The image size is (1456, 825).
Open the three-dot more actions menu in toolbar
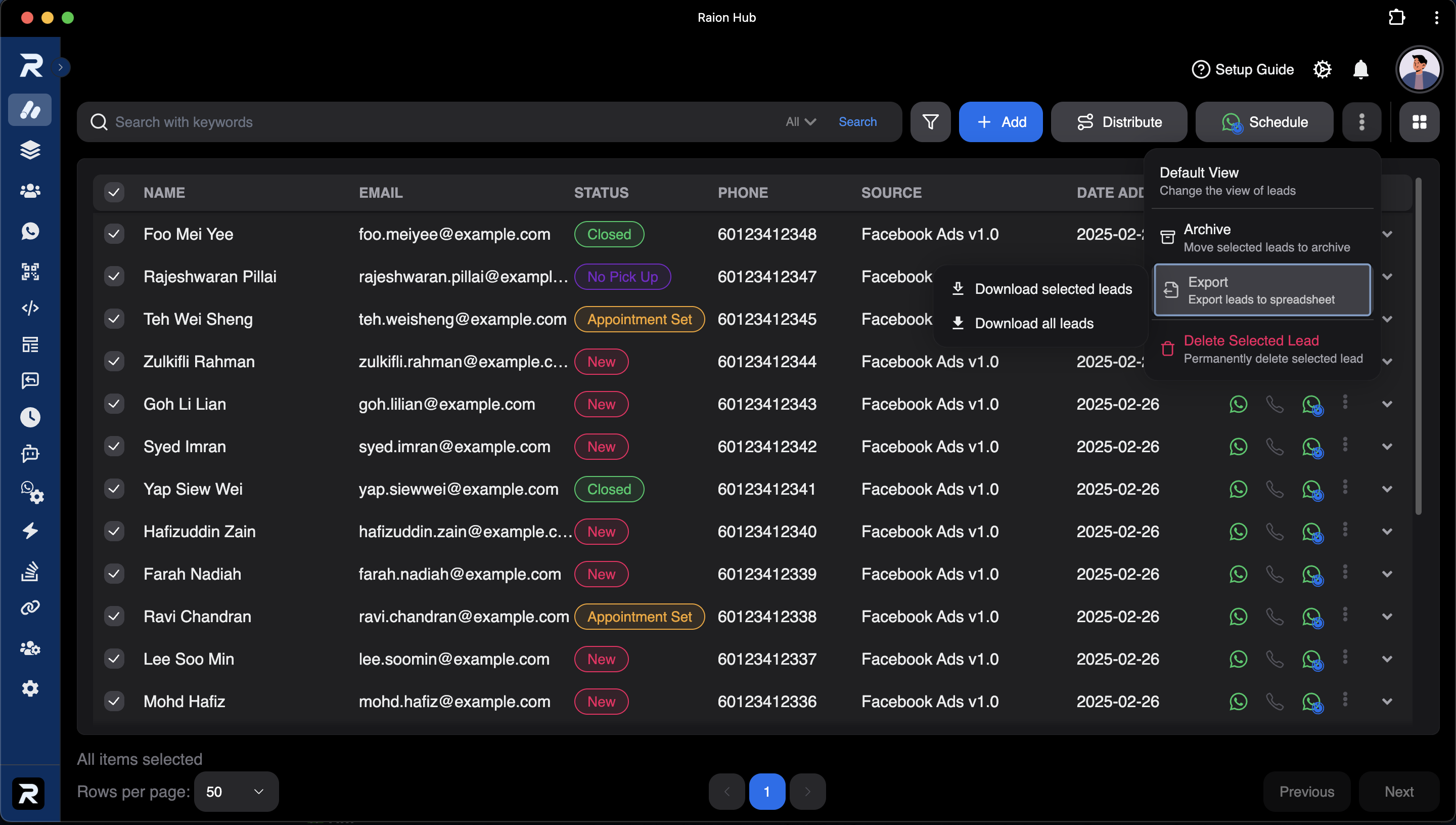click(x=1361, y=122)
